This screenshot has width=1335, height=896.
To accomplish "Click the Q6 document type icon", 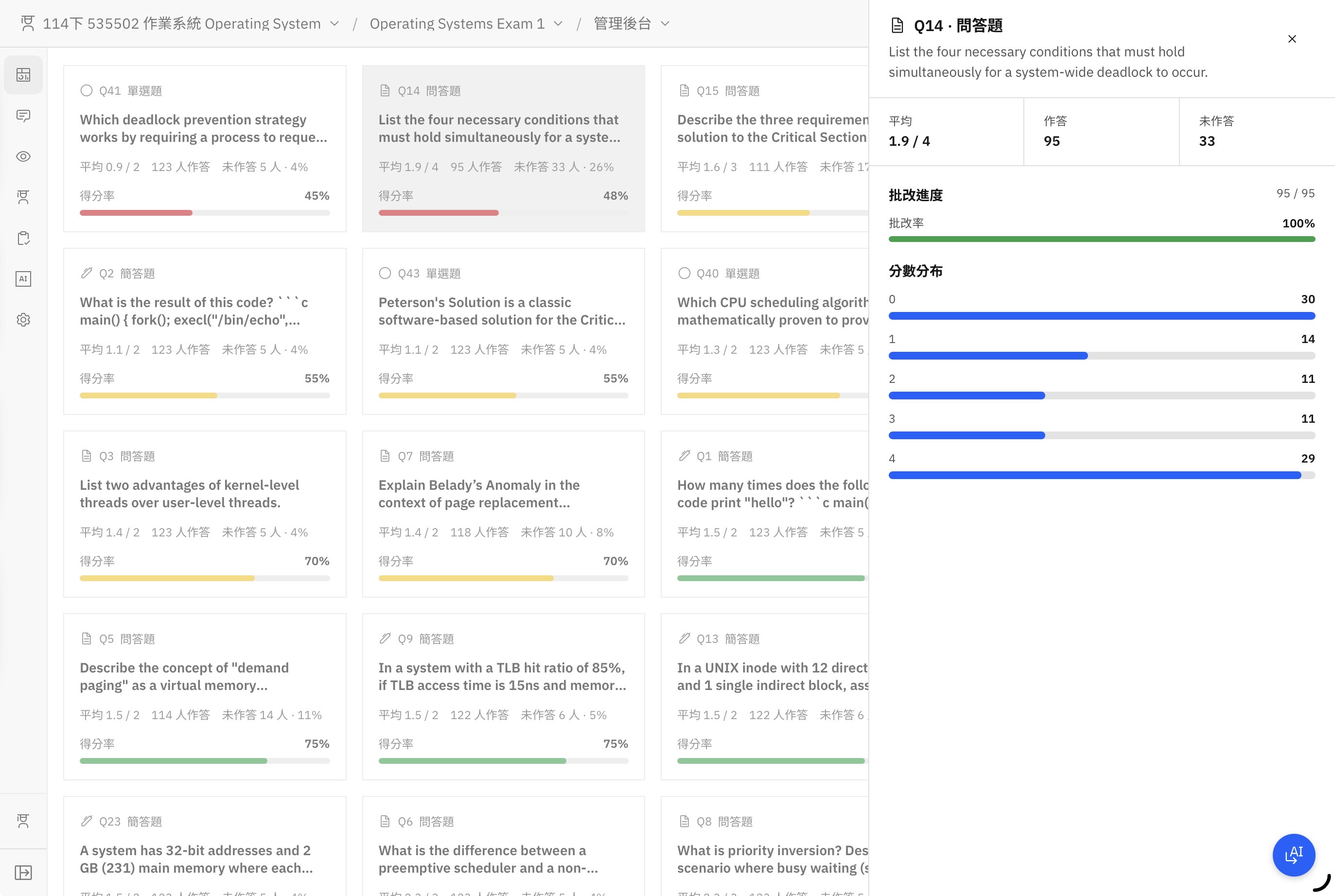I will tap(385, 821).
